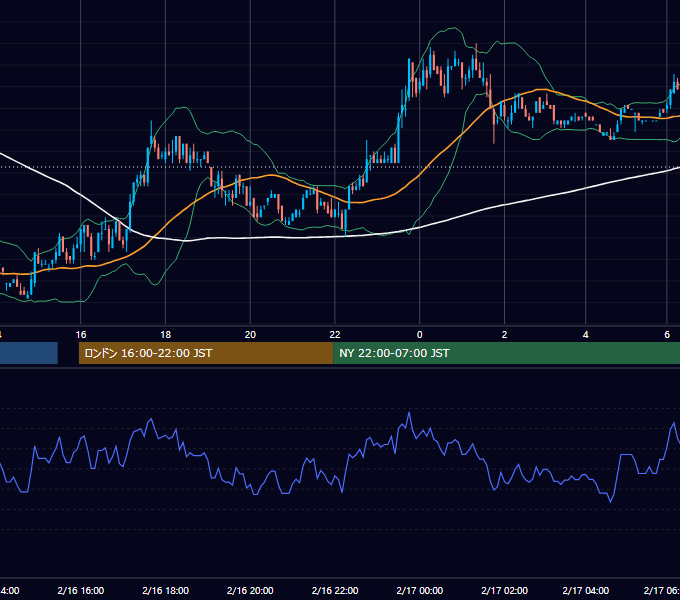Click the 2/17 04:00 date label
The image size is (680, 600).
click(x=586, y=590)
